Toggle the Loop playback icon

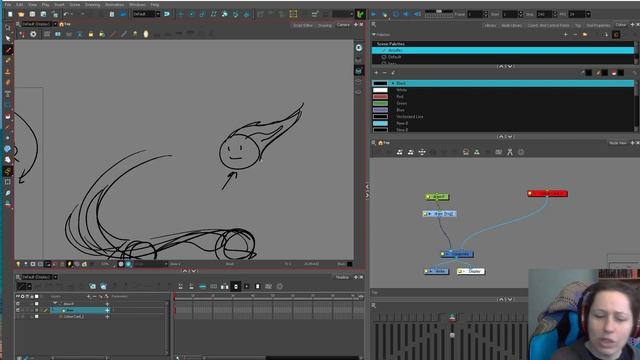click(x=396, y=14)
